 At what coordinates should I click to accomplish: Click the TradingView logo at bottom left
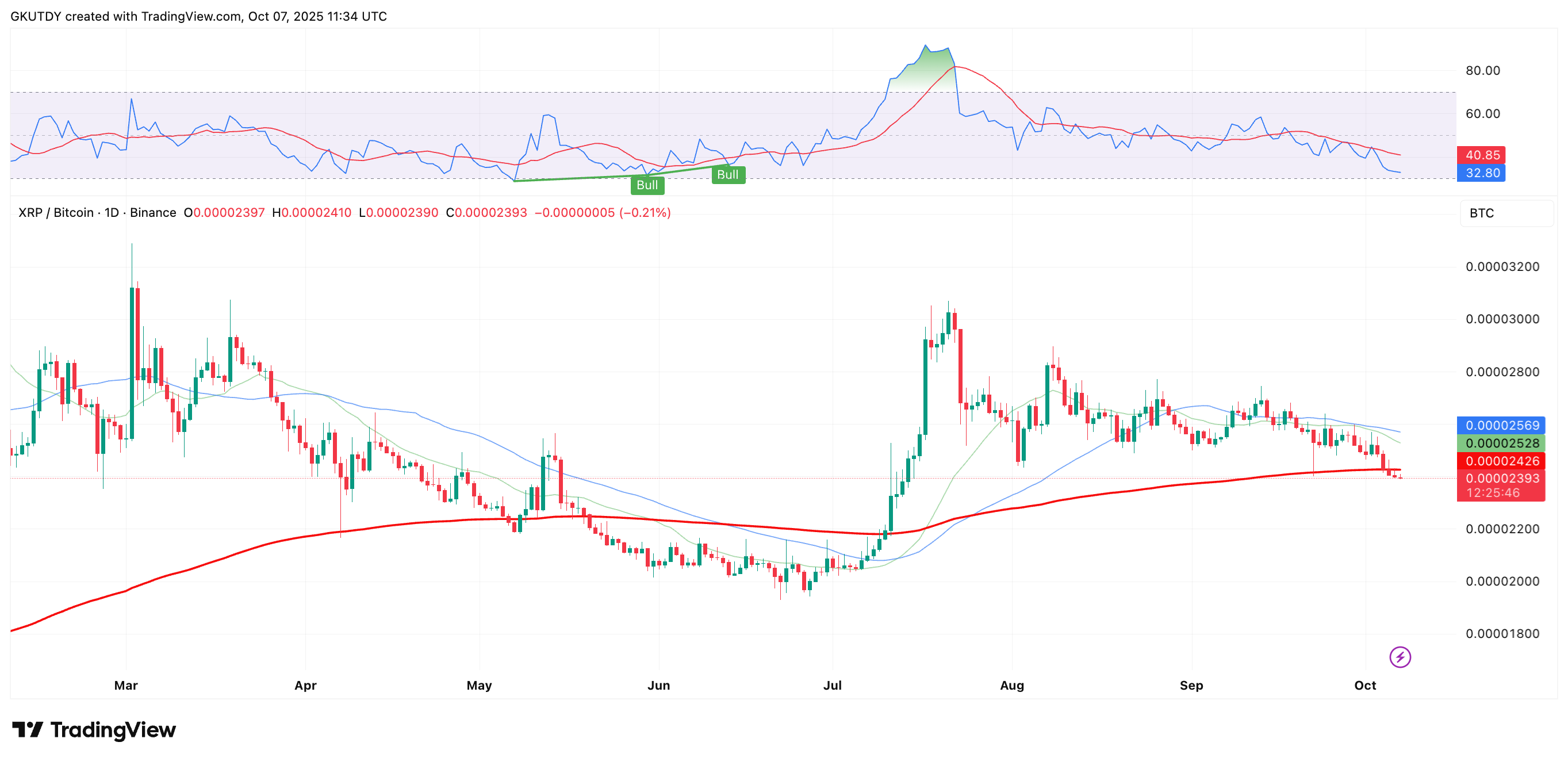(94, 729)
